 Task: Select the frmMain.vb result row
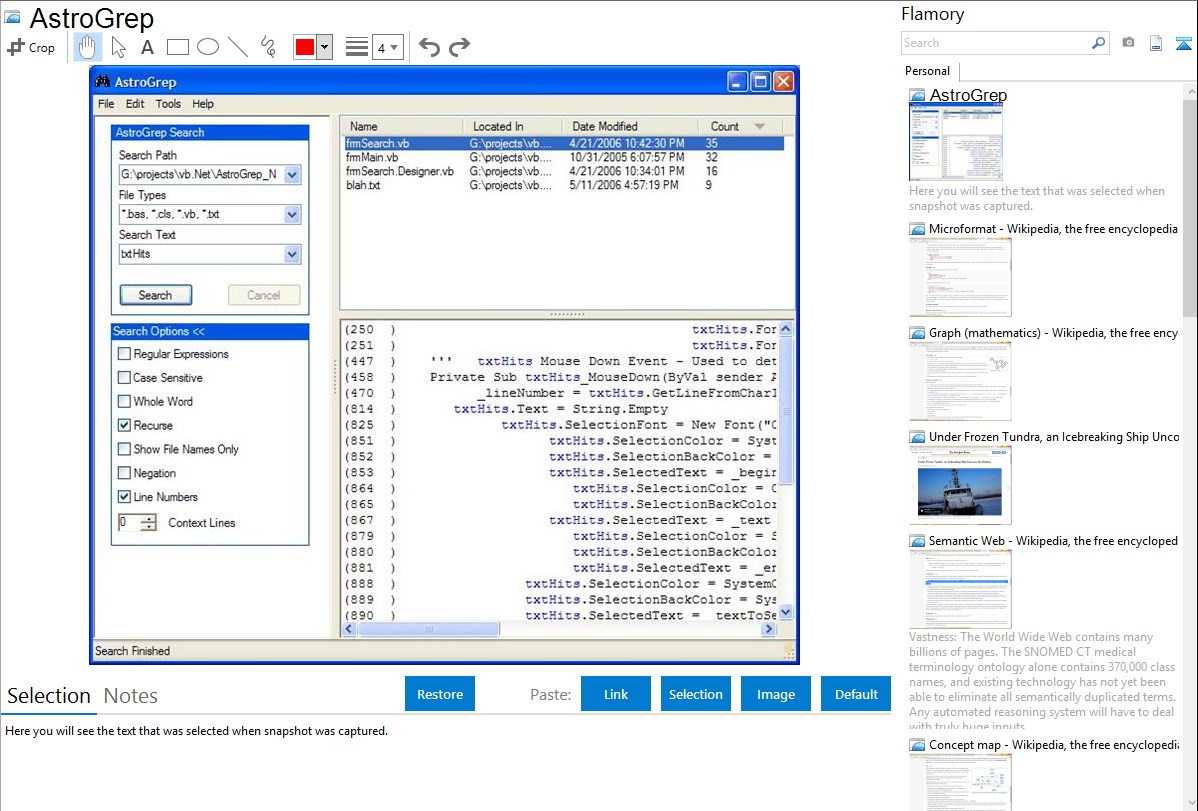pos(564,157)
